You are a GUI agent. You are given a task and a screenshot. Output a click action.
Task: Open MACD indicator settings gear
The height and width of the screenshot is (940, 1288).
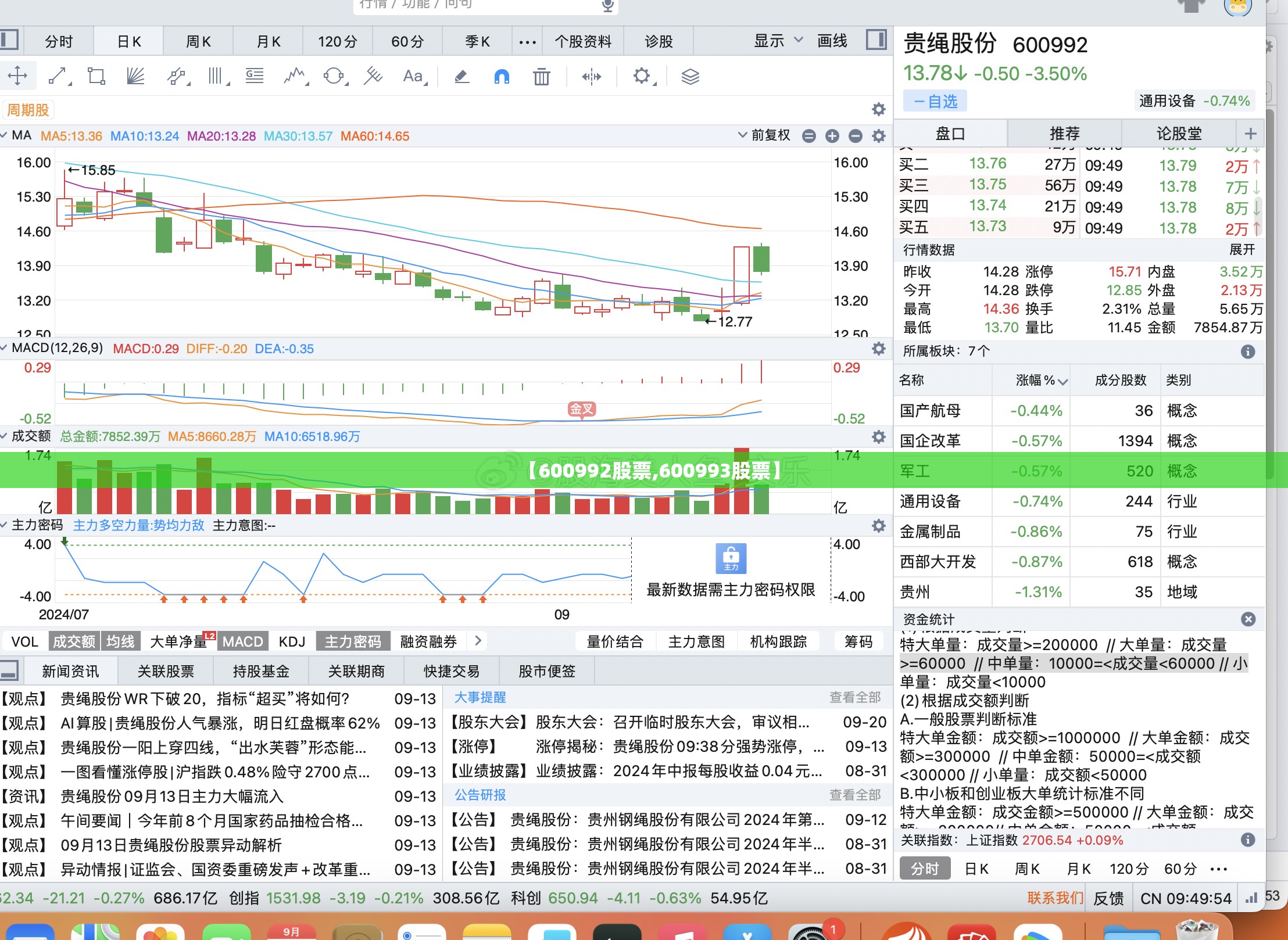click(x=878, y=349)
